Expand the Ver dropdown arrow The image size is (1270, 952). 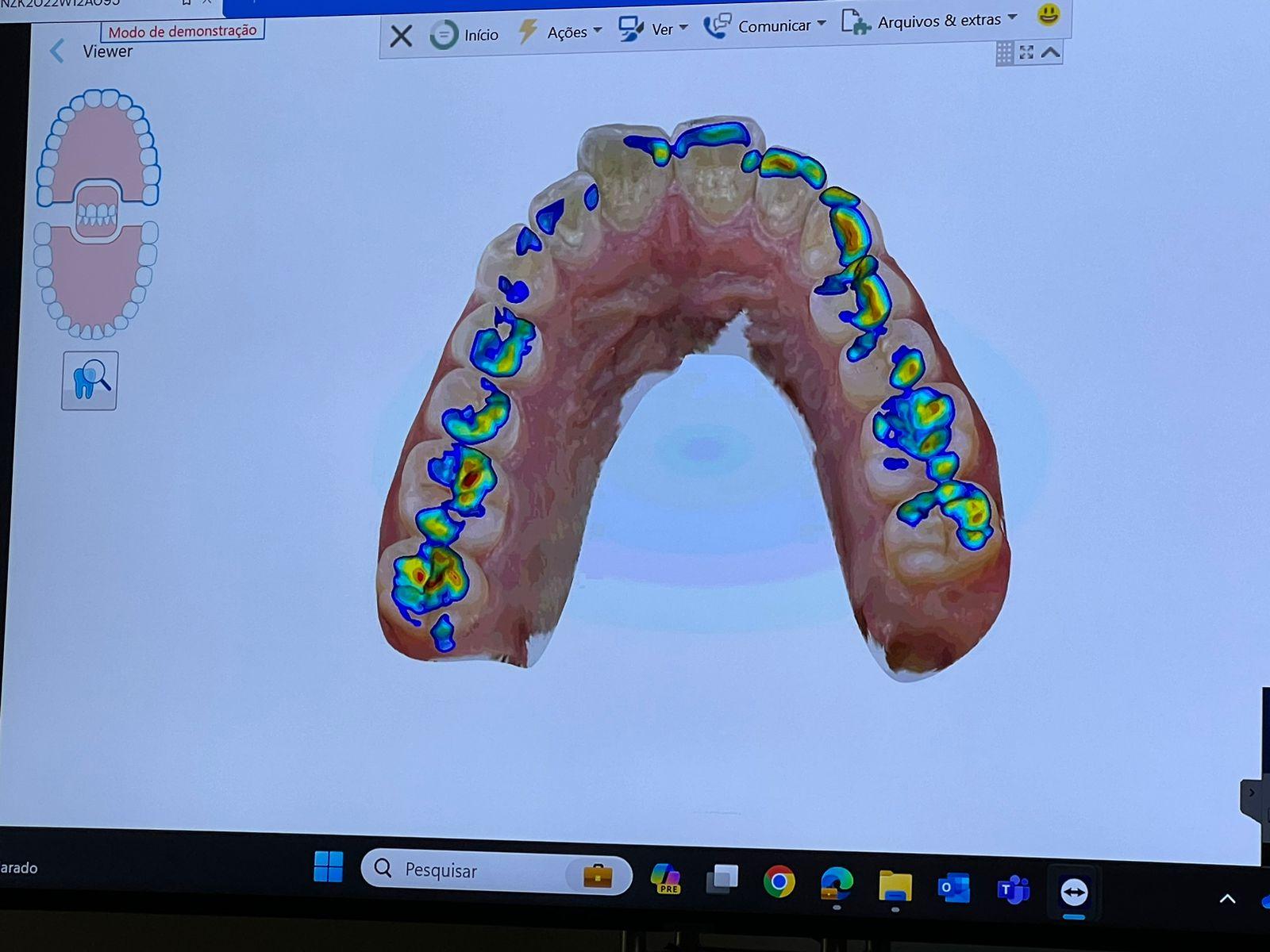click(683, 28)
